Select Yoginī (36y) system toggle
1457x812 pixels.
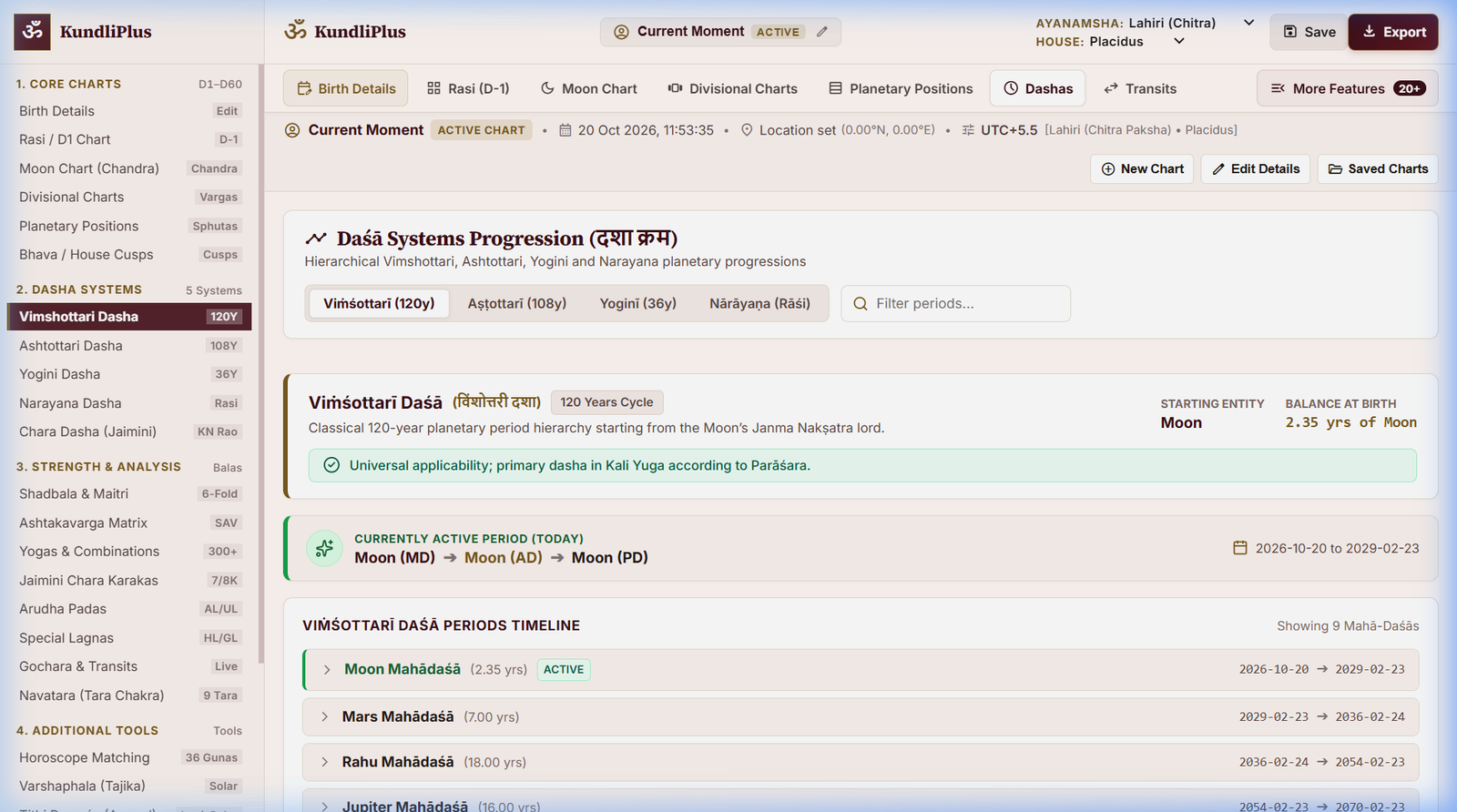point(637,303)
